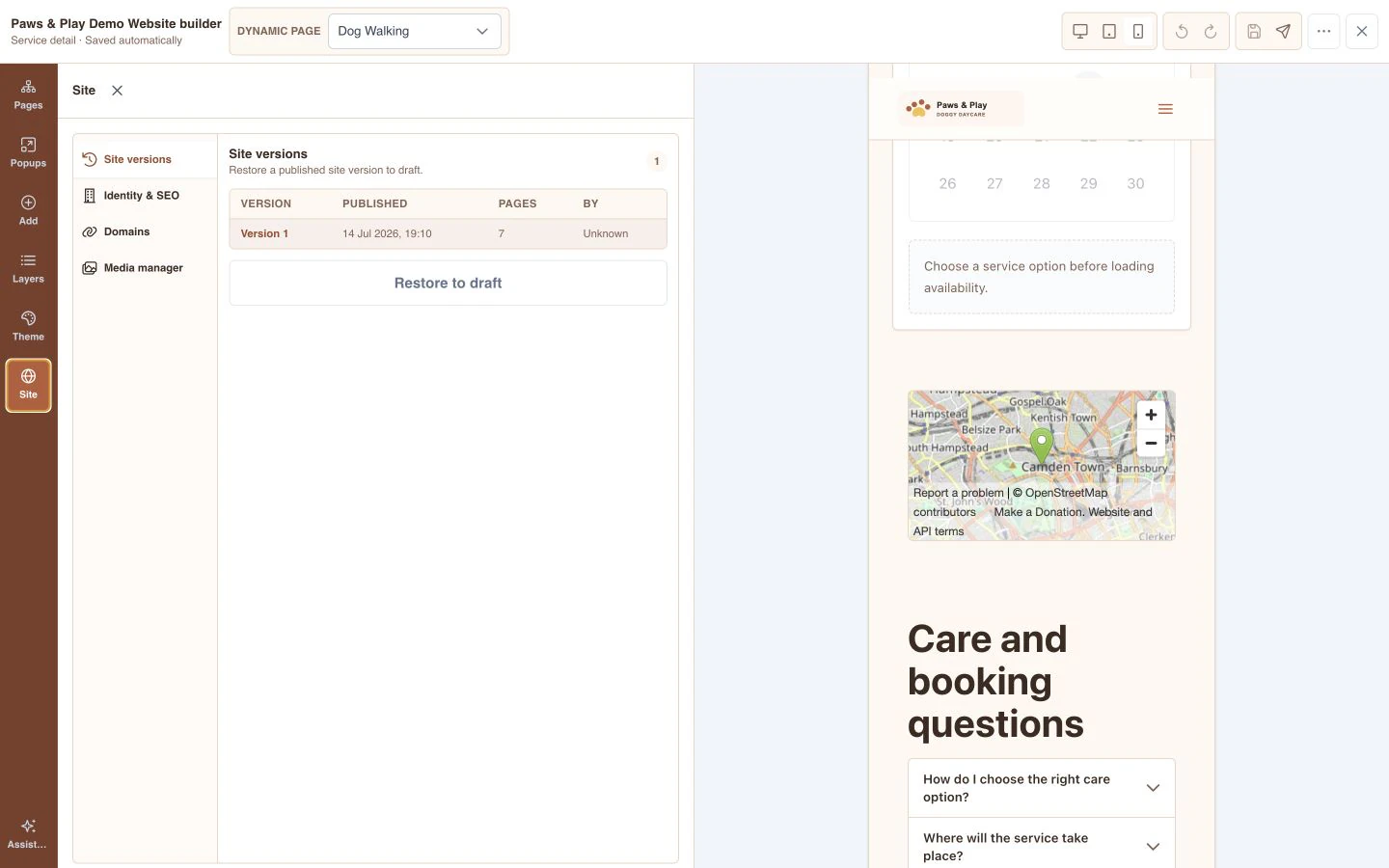The image size is (1389, 868).
Task: Click the 'Choose a service option' notice
Action: 1041,277
